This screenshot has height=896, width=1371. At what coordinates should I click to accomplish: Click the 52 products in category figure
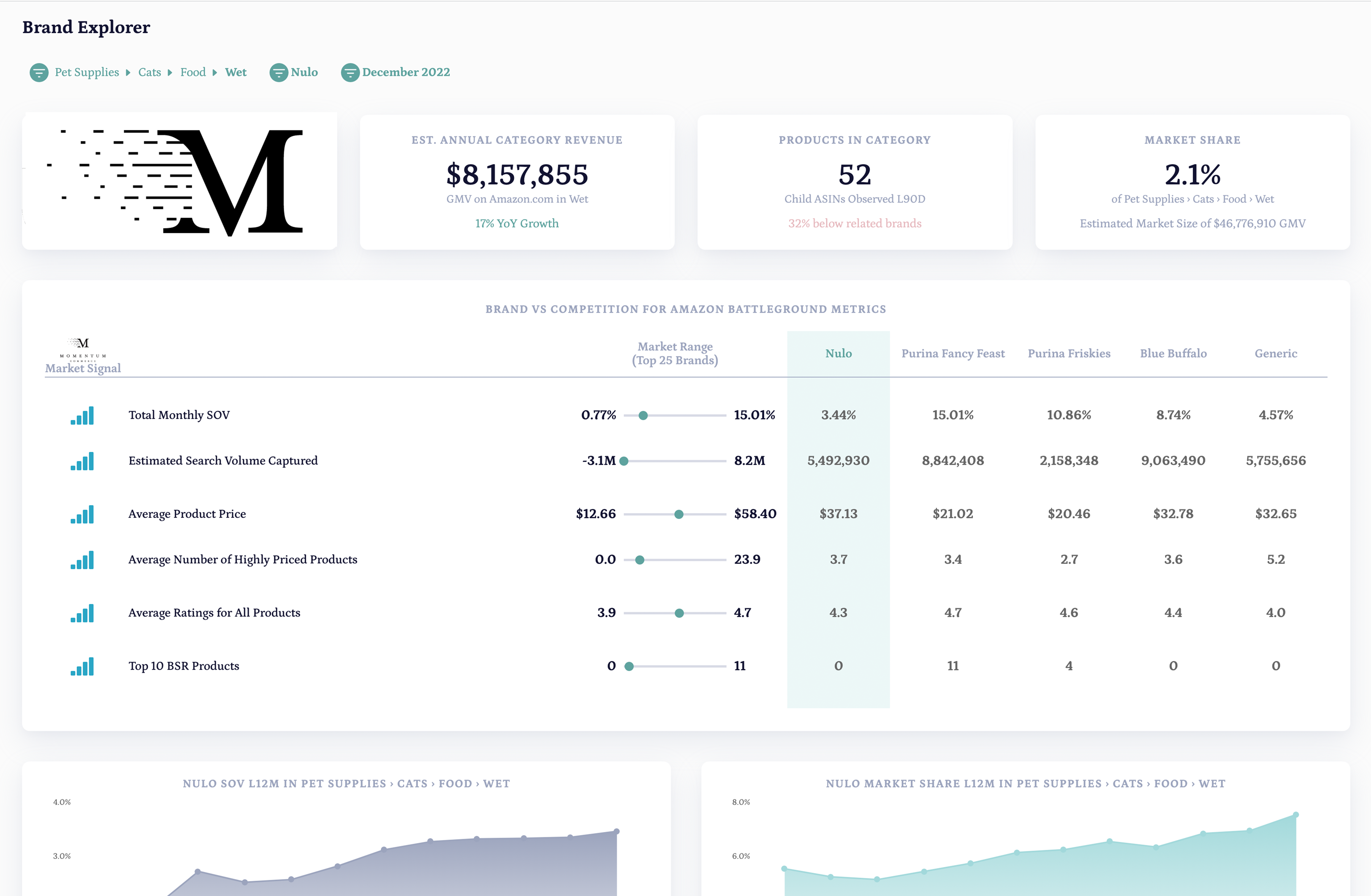coord(855,174)
